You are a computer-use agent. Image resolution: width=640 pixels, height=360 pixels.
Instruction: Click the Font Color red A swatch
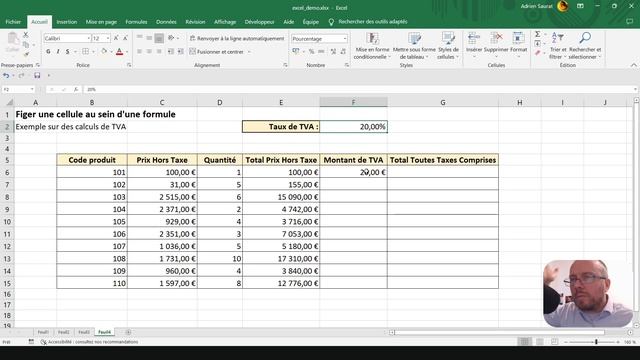click(x=120, y=51)
